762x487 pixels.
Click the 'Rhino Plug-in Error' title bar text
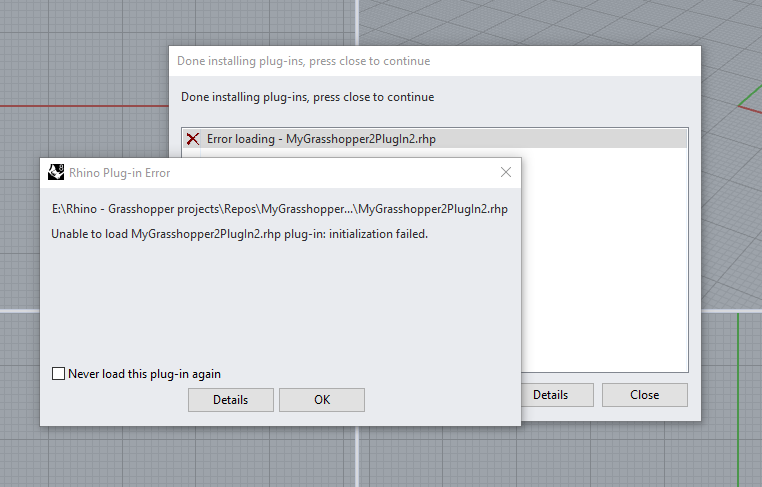tap(120, 173)
